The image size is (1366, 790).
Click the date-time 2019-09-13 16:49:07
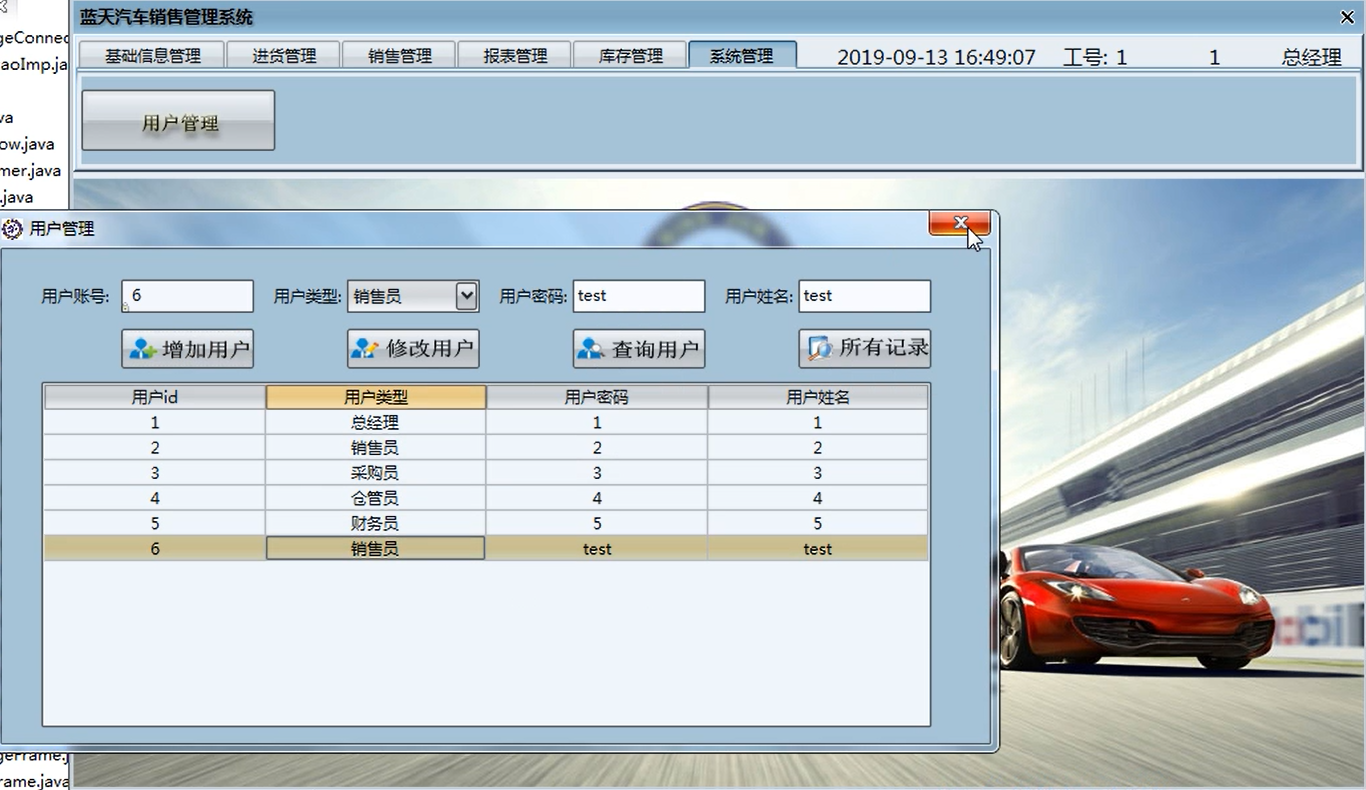[936, 57]
